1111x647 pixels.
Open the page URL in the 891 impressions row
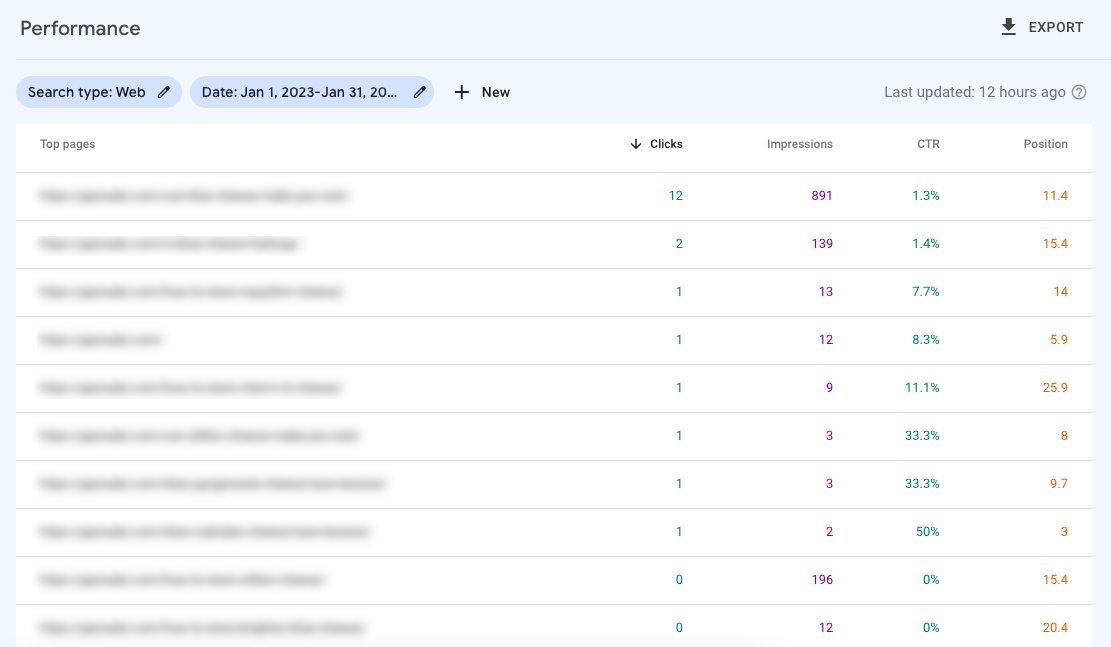tap(193, 196)
